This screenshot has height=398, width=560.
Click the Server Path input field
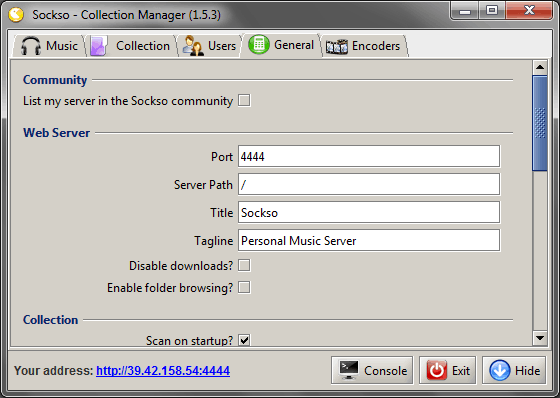[369, 184]
